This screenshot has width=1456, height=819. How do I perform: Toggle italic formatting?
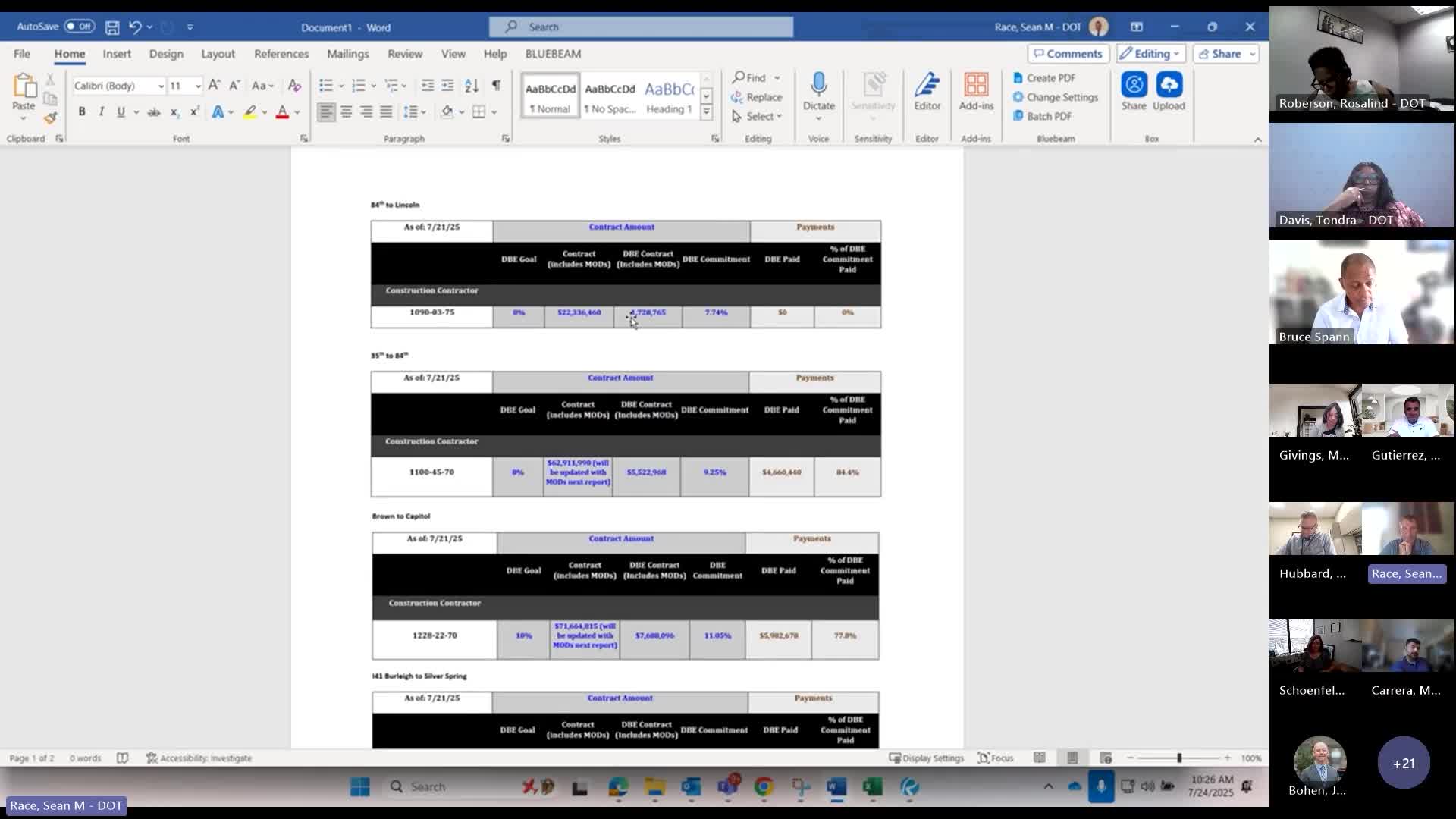[x=102, y=112]
